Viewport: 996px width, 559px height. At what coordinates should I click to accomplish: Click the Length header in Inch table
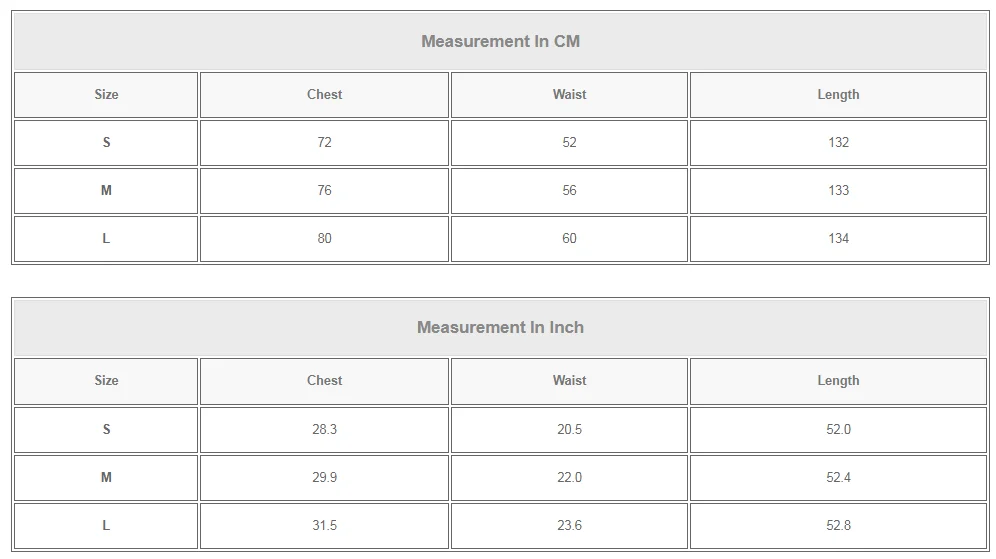[x=838, y=380]
